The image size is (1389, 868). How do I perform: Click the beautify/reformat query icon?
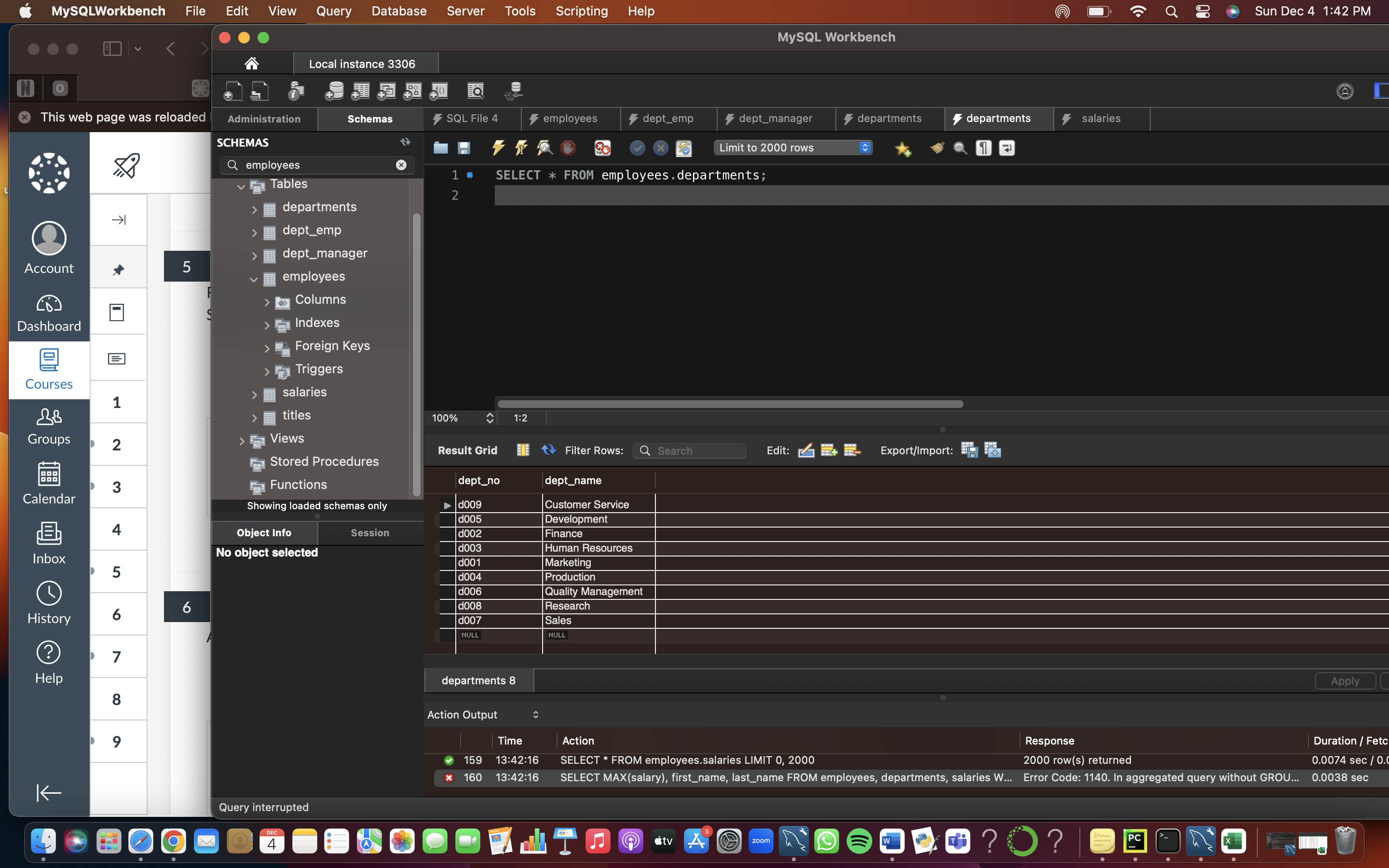[936, 148]
